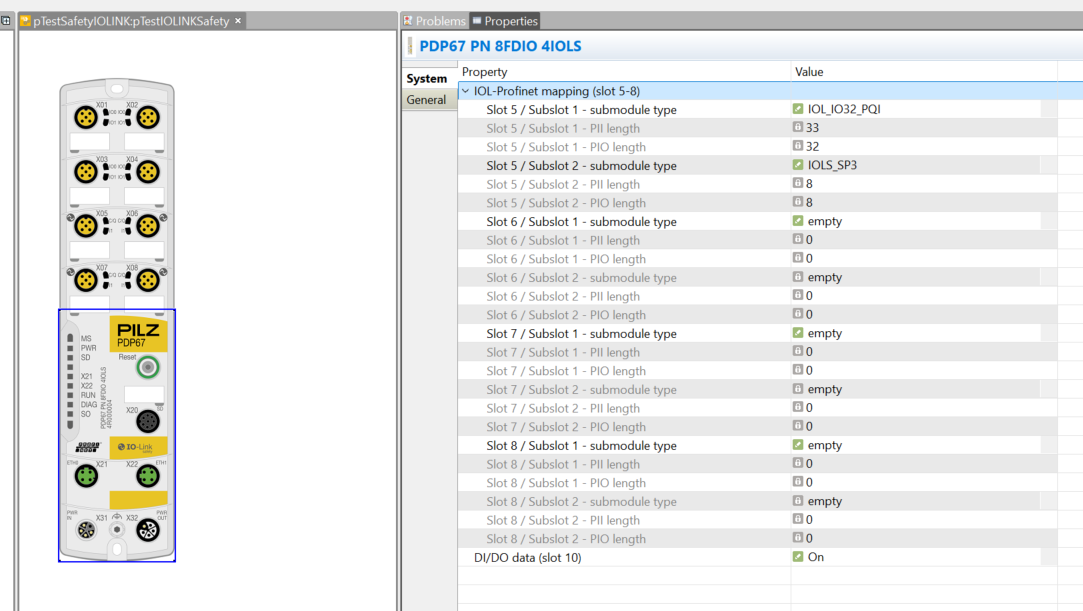Click edit icon for Slot 5 Subslot 1 submodule type

[798, 109]
